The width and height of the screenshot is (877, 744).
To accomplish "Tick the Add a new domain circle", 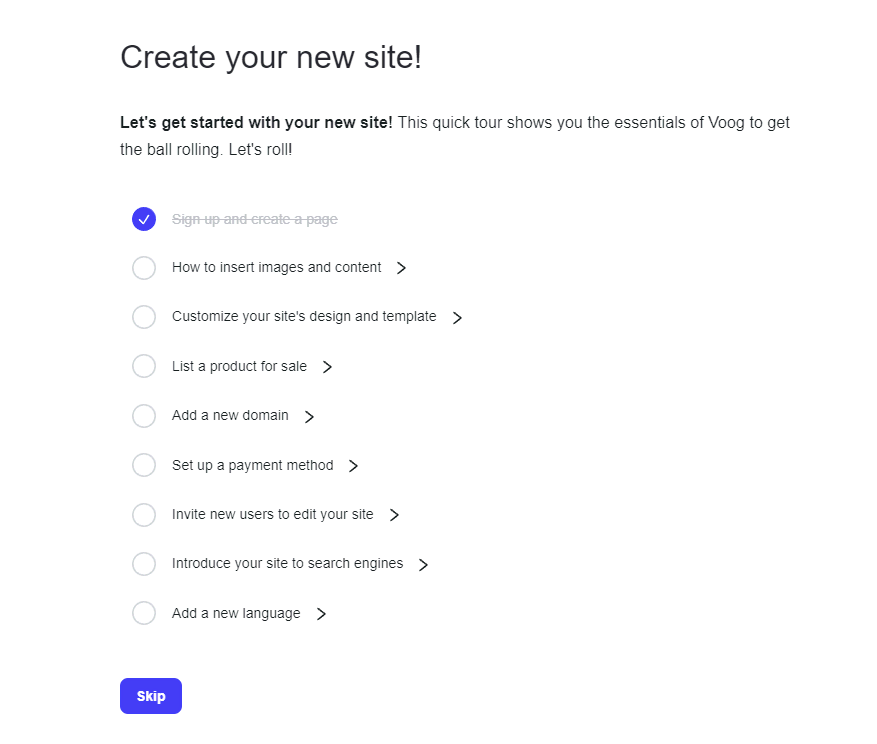I will coord(144,416).
